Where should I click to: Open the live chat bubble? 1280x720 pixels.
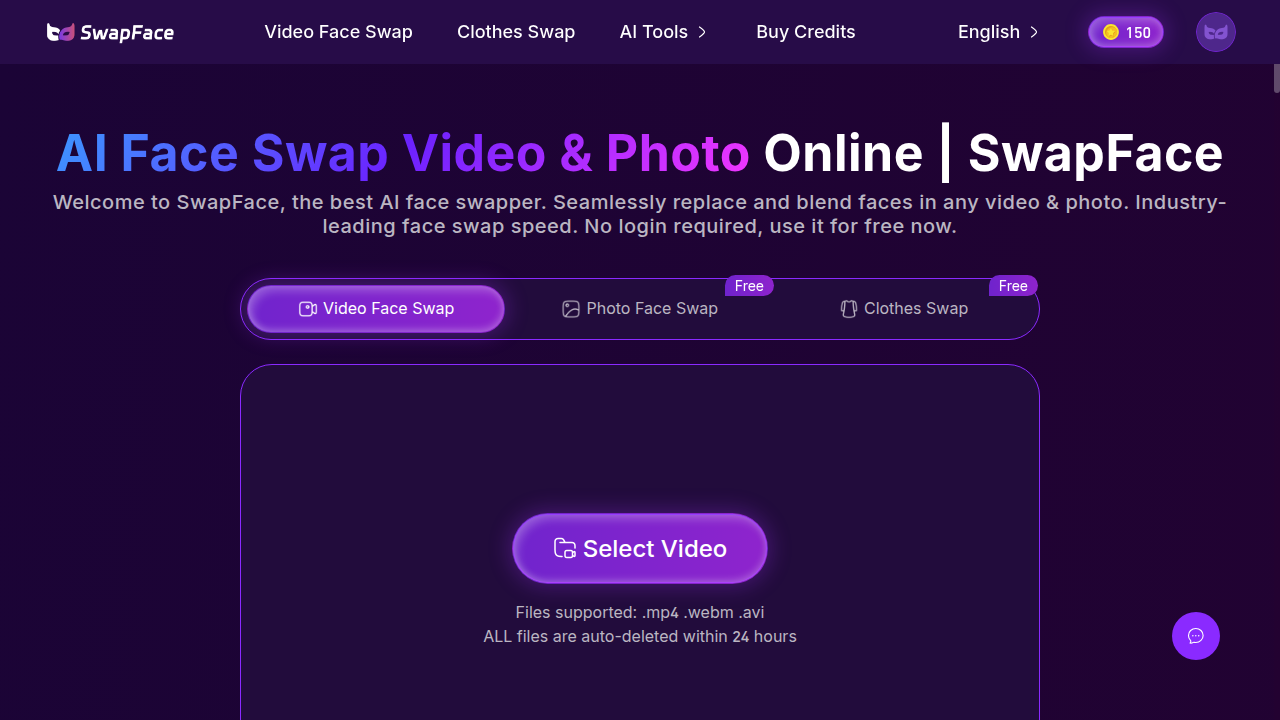(x=1195, y=636)
